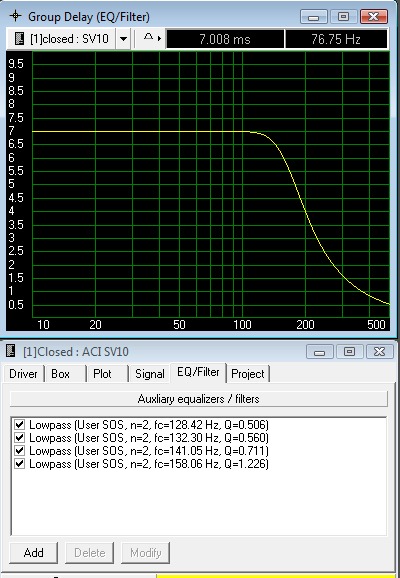This screenshot has height=578, width=400.
Task: Switch to the Signal tab
Action: [150, 374]
